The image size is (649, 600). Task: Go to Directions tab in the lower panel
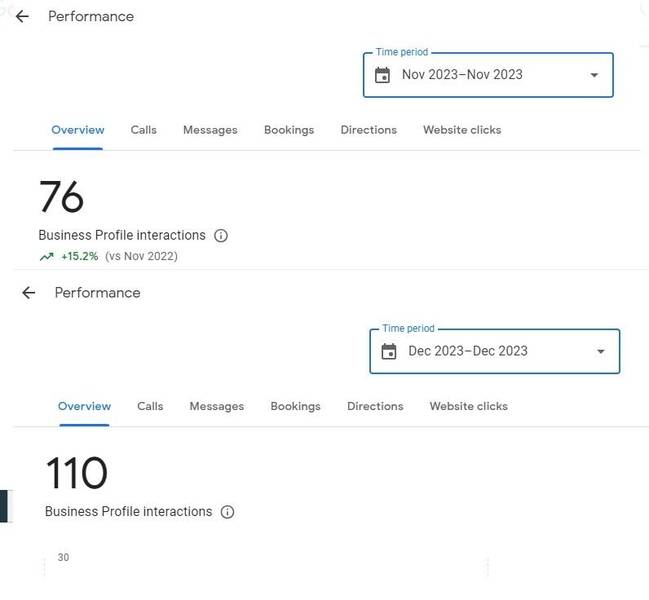pos(375,406)
